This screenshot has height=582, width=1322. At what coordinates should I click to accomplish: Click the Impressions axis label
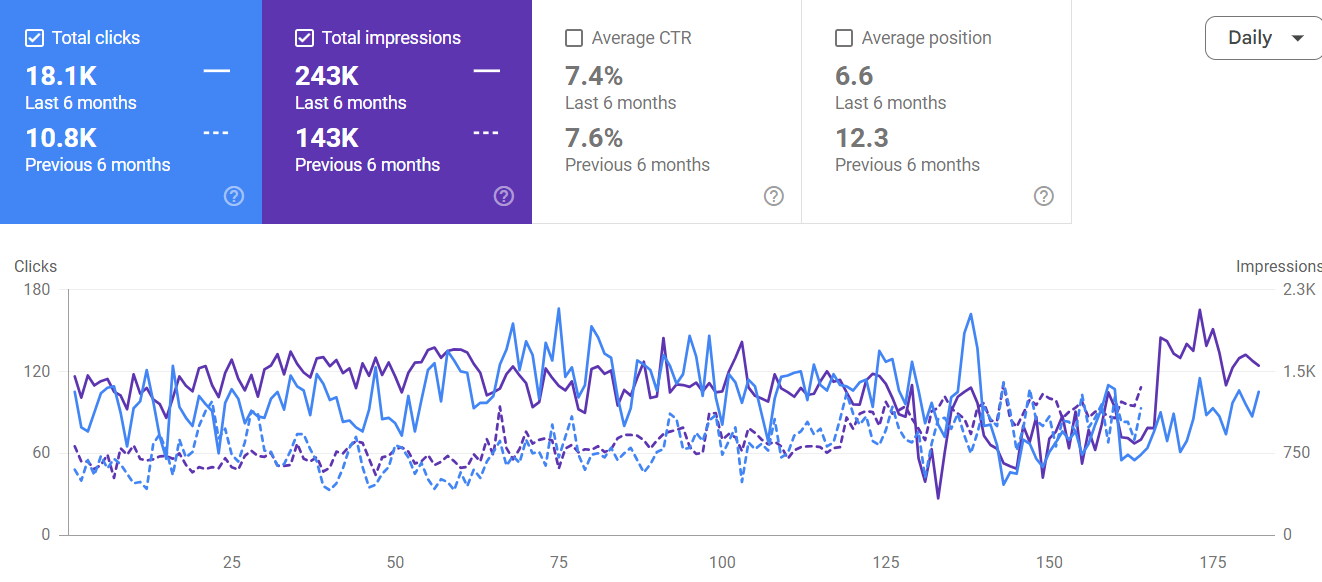1280,266
